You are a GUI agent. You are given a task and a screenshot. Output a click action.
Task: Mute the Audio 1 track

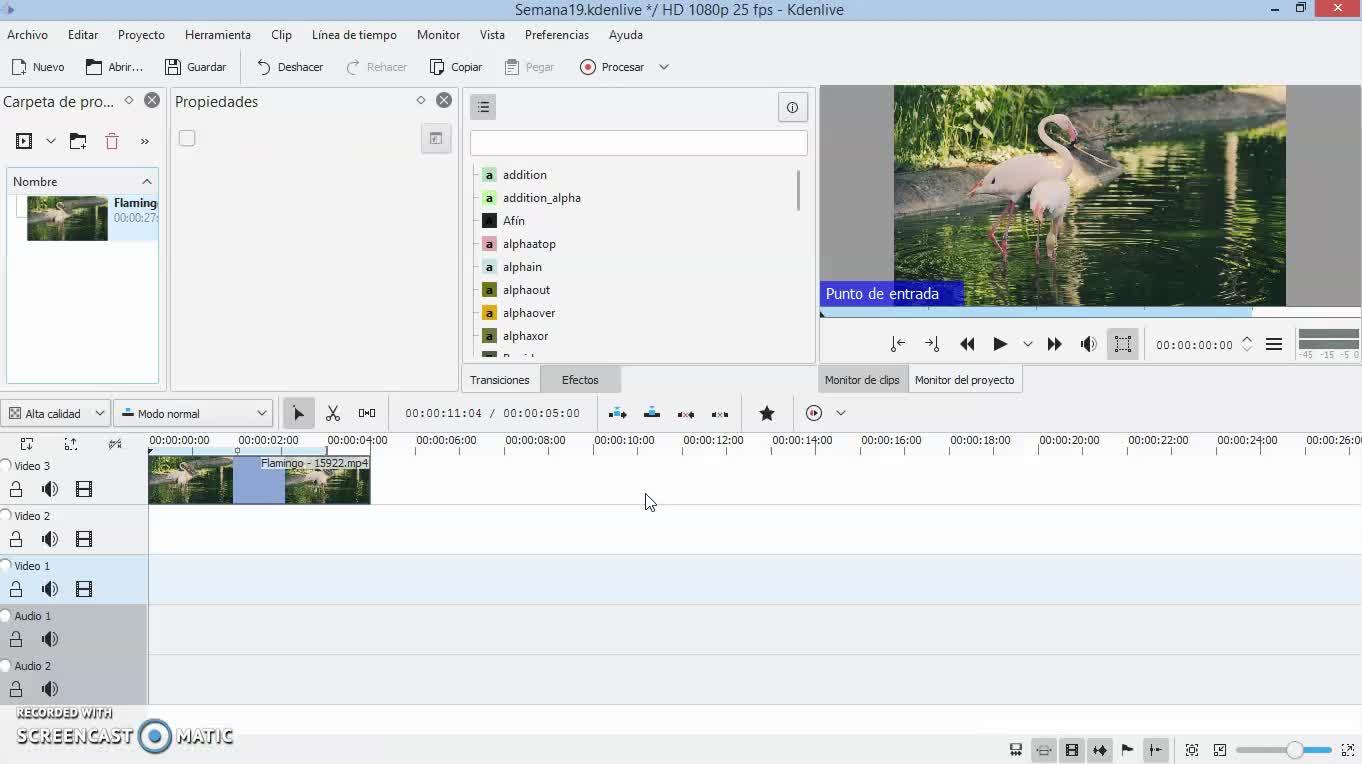pyautogui.click(x=50, y=639)
